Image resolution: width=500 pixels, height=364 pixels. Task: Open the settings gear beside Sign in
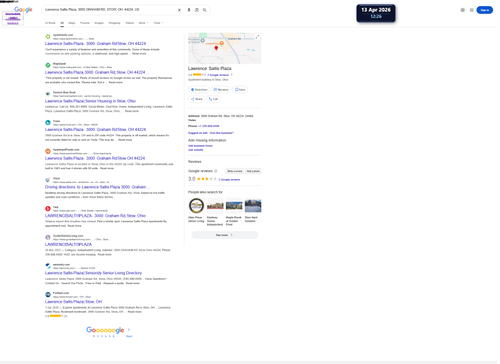[x=463, y=10]
